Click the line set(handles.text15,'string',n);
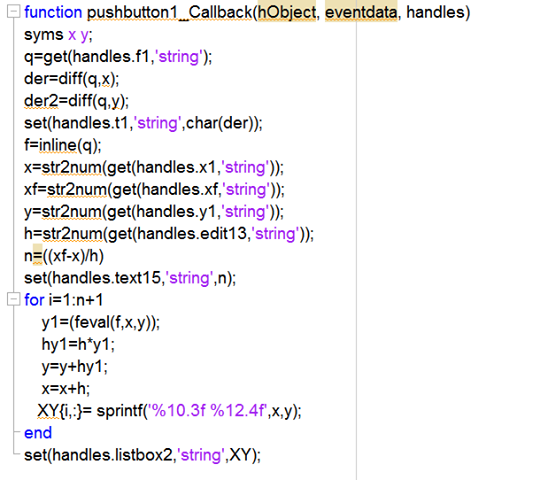The image size is (548, 480). coord(130,279)
